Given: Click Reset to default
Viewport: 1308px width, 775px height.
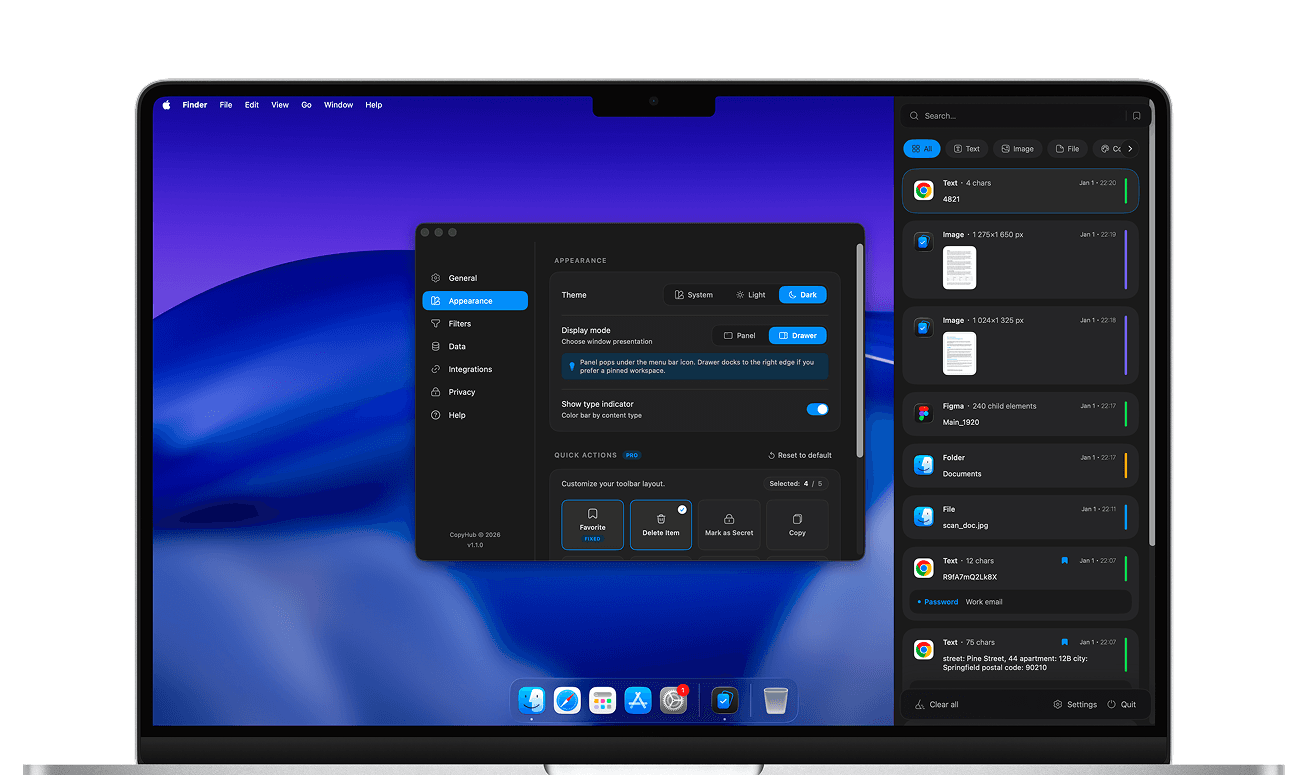Looking at the screenshot, I should click(800, 455).
